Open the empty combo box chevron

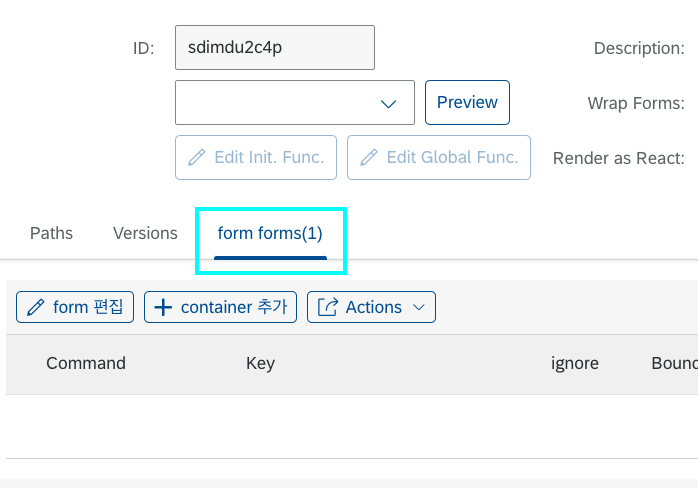click(388, 104)
